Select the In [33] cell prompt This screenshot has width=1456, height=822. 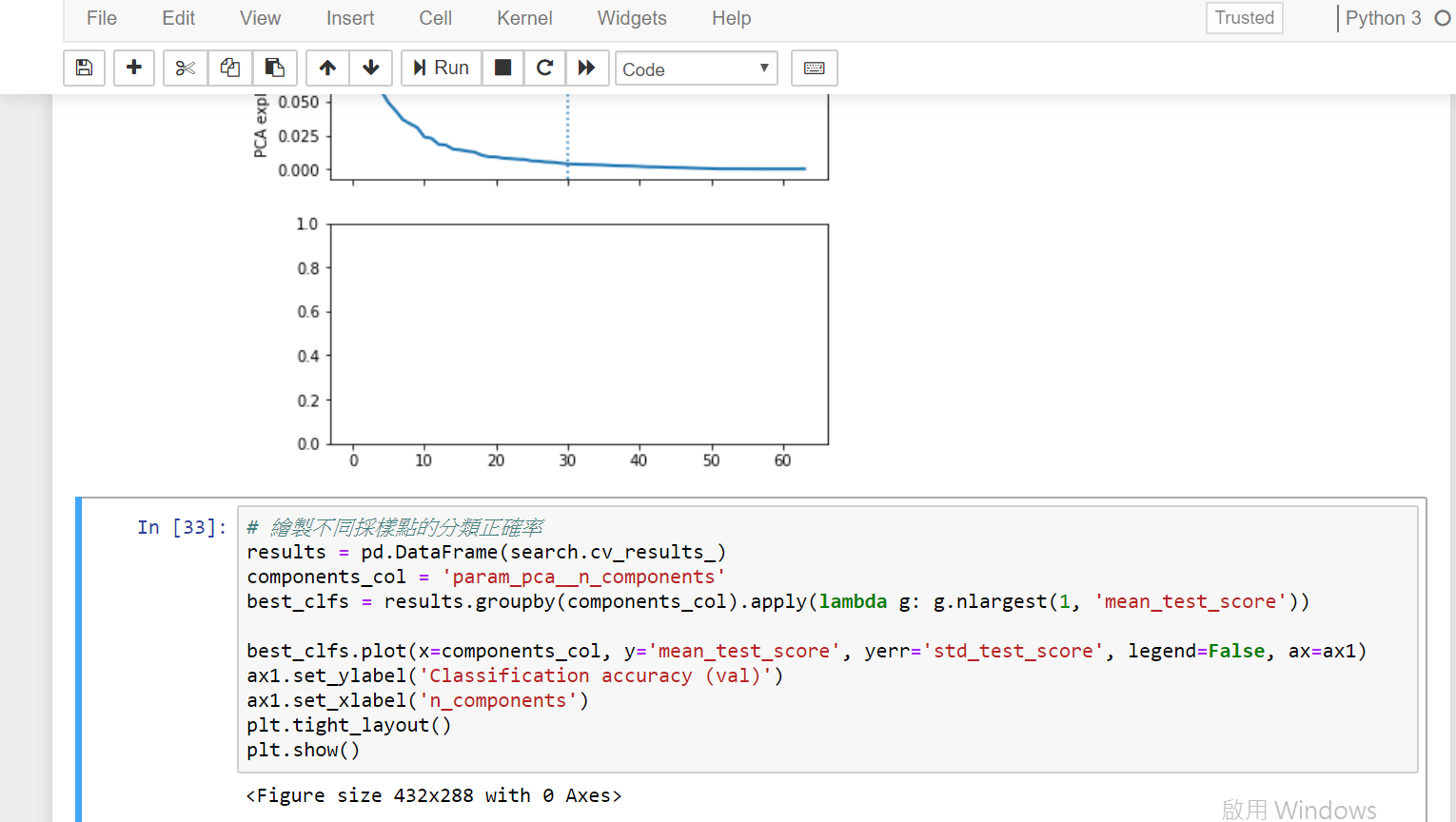click(183, 528)
